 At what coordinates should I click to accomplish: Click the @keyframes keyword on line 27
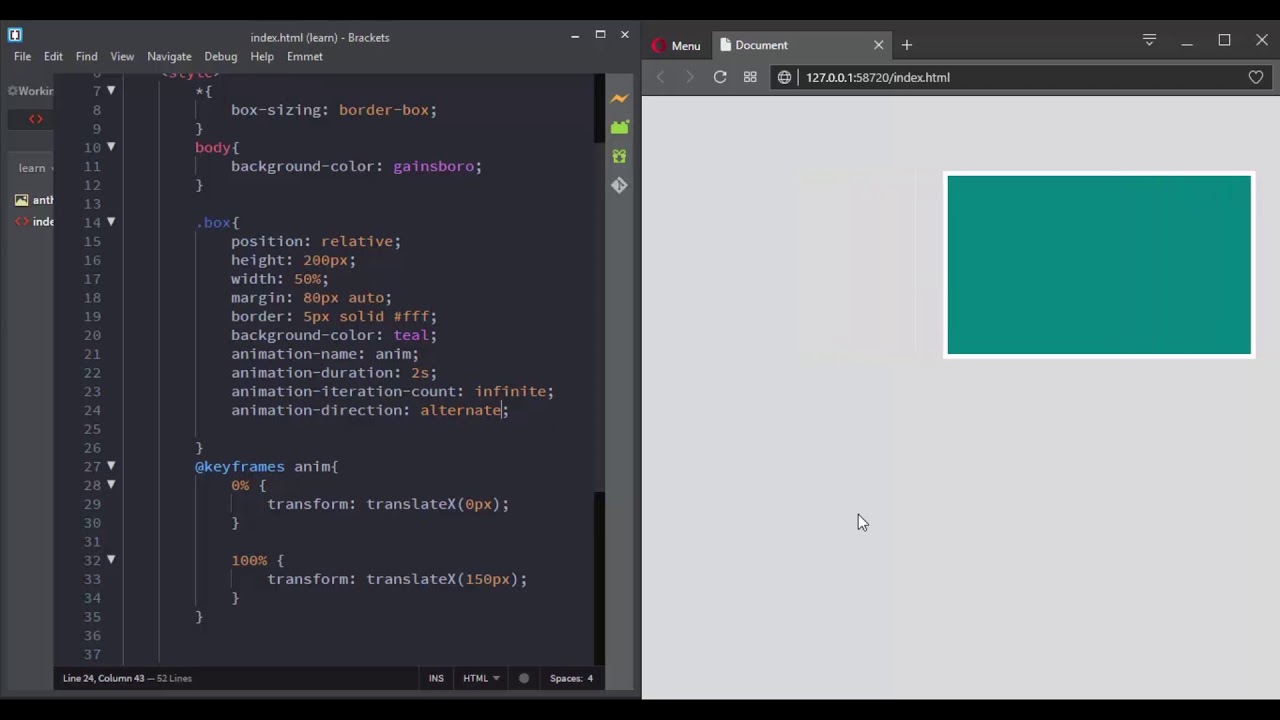[x=240, y=466]
